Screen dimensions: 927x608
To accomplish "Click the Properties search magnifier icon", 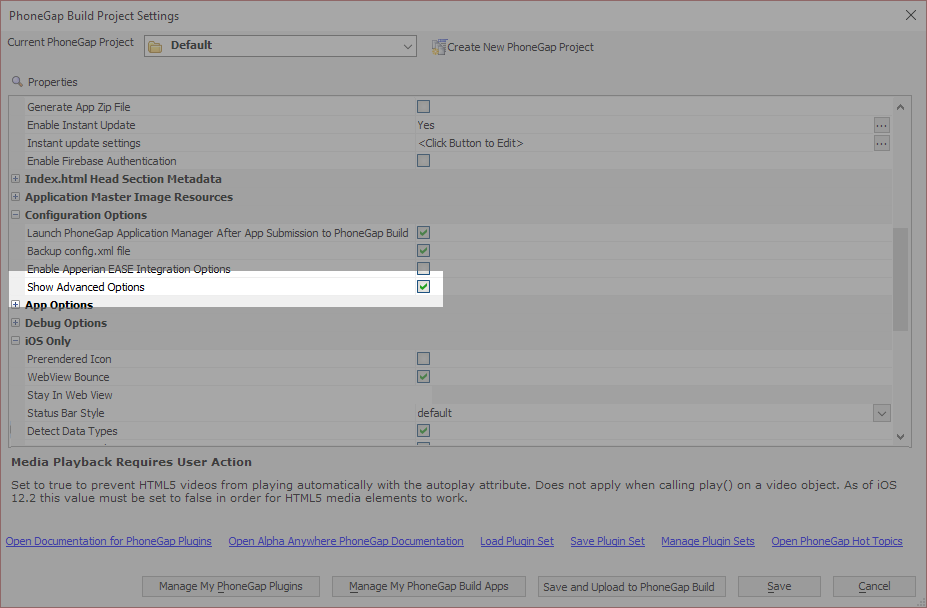I will [17, 82].
